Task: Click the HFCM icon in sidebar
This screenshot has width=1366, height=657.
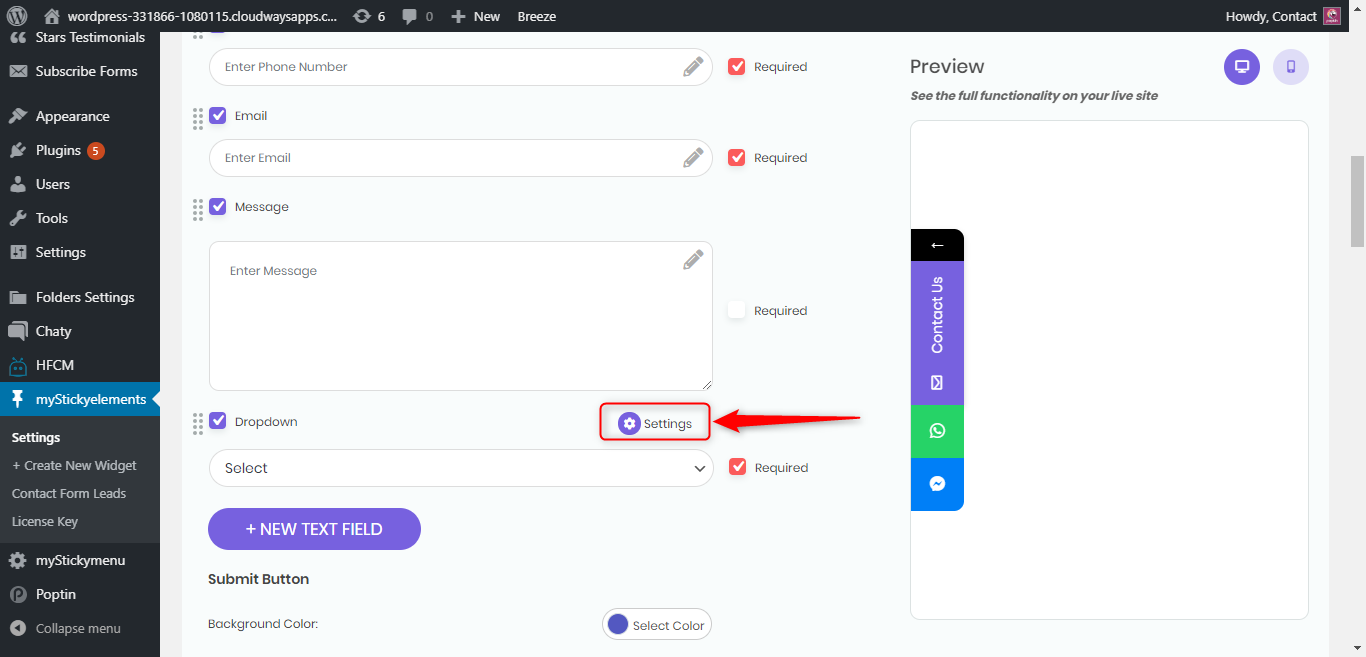Action: [18, 365]
